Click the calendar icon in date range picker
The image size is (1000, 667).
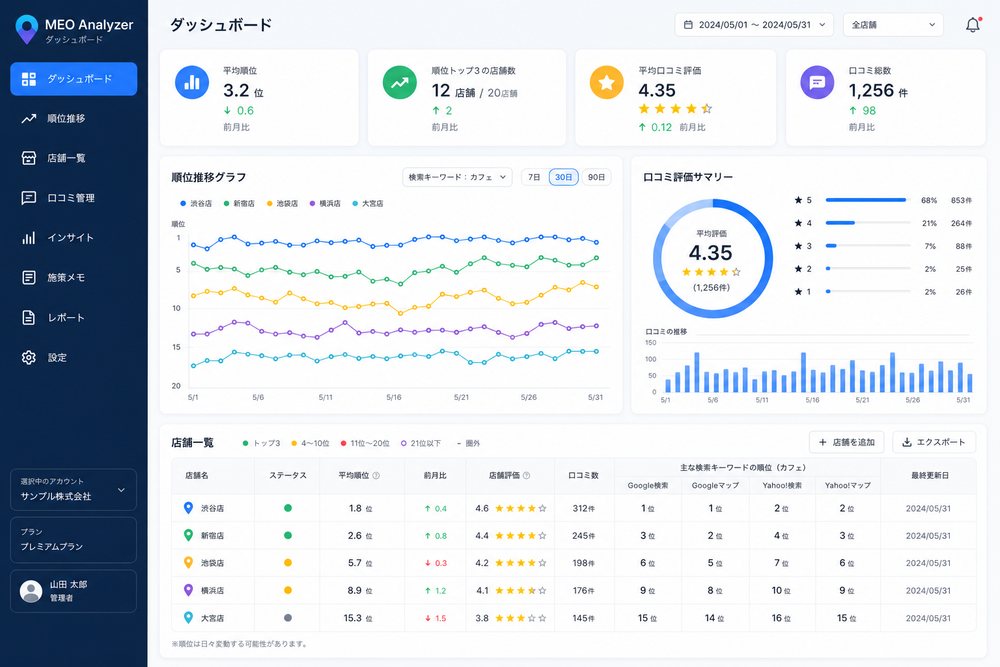[688, 25]
